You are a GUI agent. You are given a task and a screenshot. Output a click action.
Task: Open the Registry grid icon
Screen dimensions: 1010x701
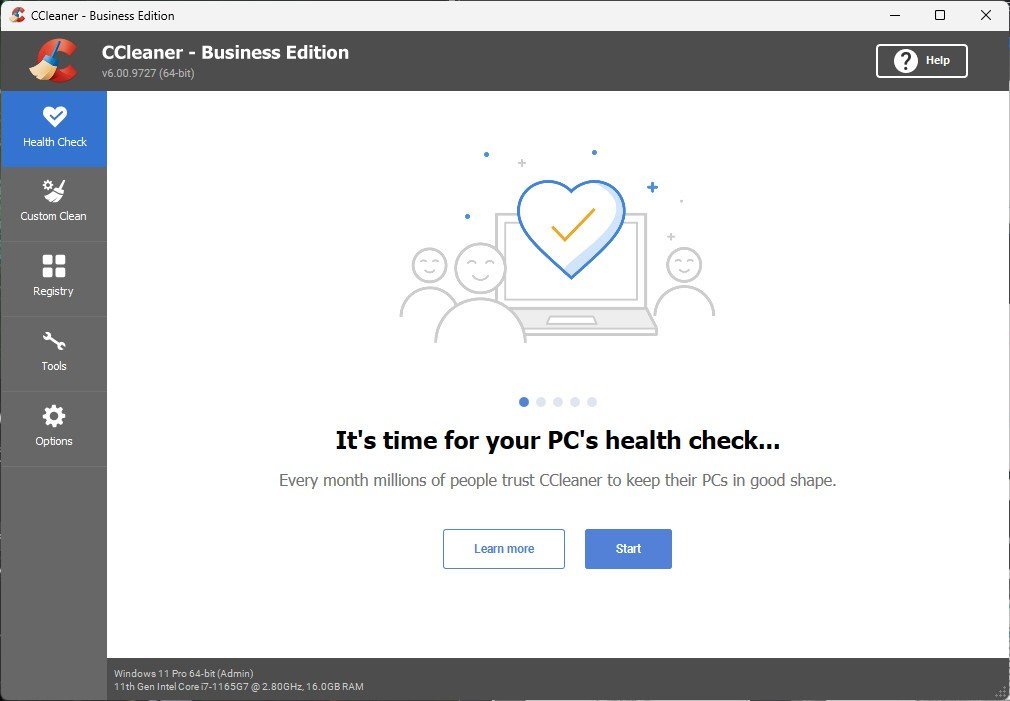tap(53, 265)
